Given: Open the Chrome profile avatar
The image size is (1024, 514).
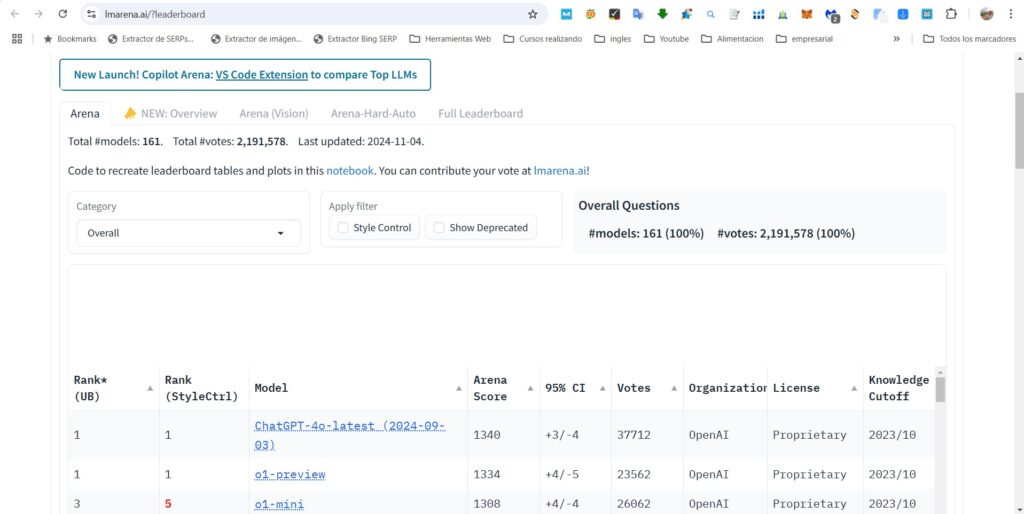Looking at the screenshot, I should coord(986,14).
